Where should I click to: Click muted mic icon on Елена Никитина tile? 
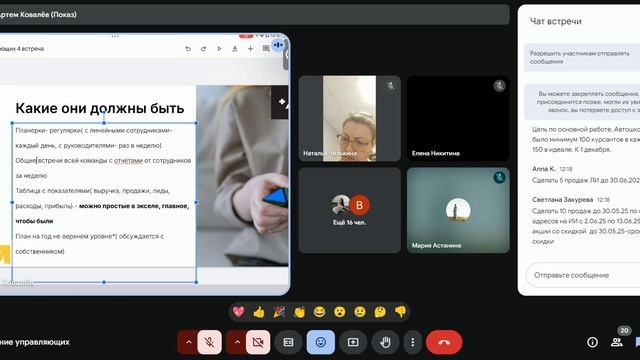tap(499, 86)
